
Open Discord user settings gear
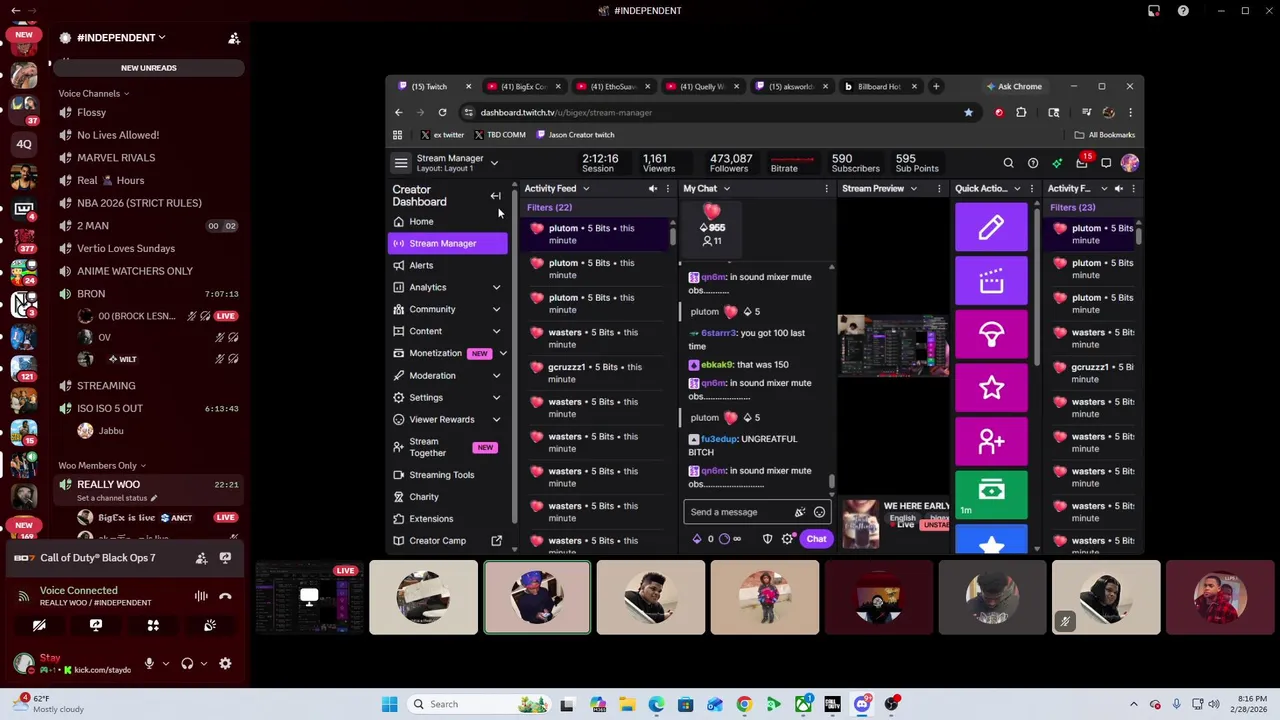[x=225, y=663]
